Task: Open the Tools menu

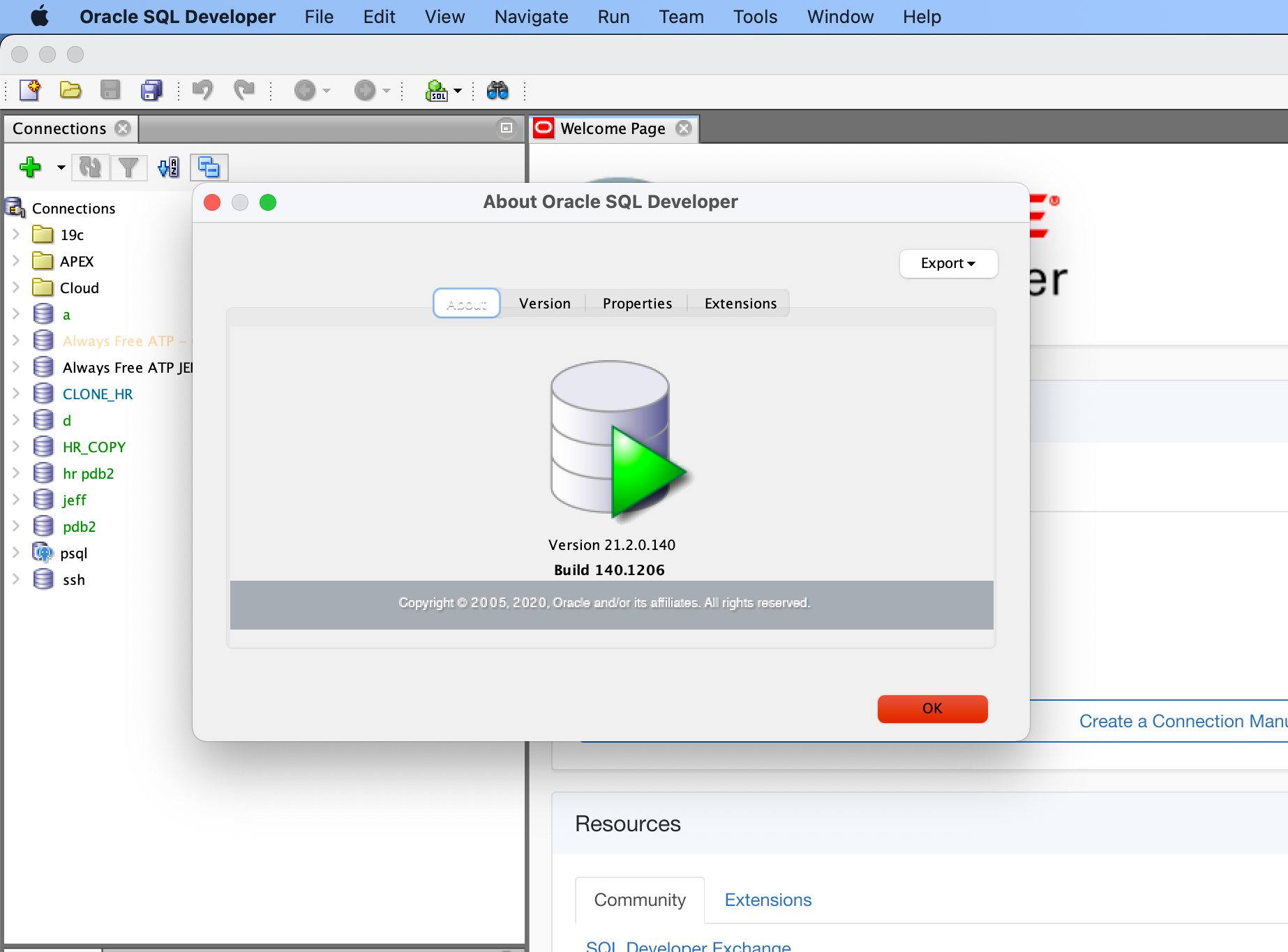Action: click(x=755, y=17)
